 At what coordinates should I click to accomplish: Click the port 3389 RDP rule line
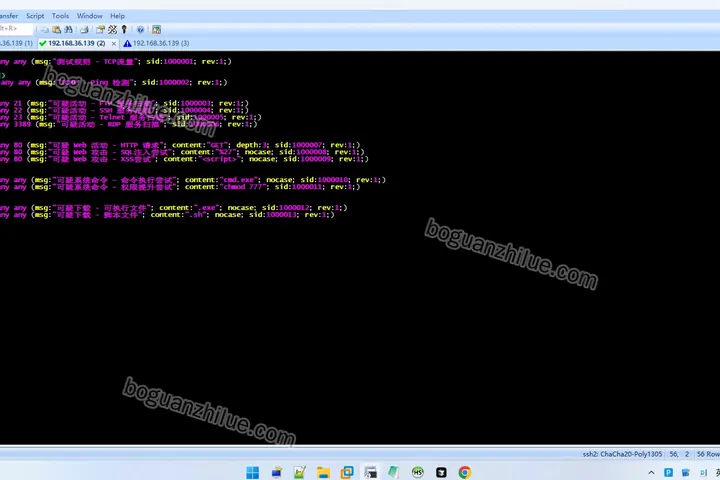click(129, 124)
